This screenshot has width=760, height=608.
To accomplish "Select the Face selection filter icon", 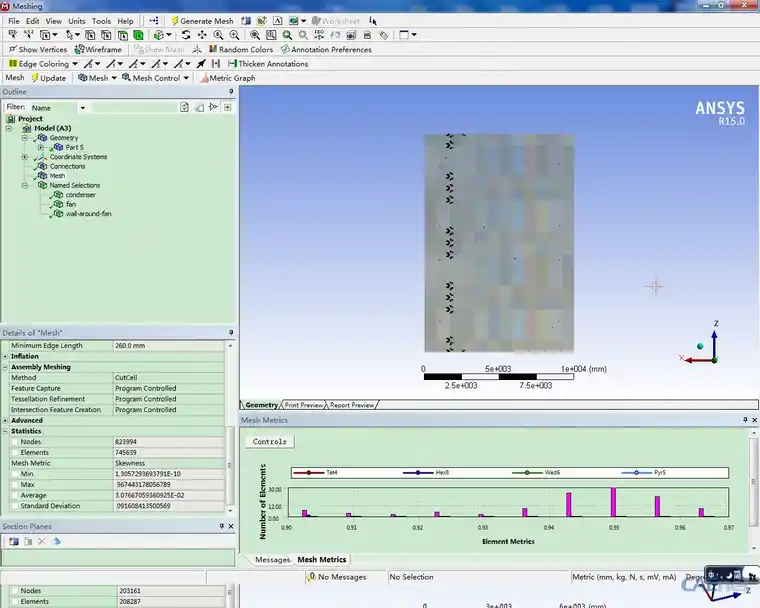I will [x=123, y=35].
